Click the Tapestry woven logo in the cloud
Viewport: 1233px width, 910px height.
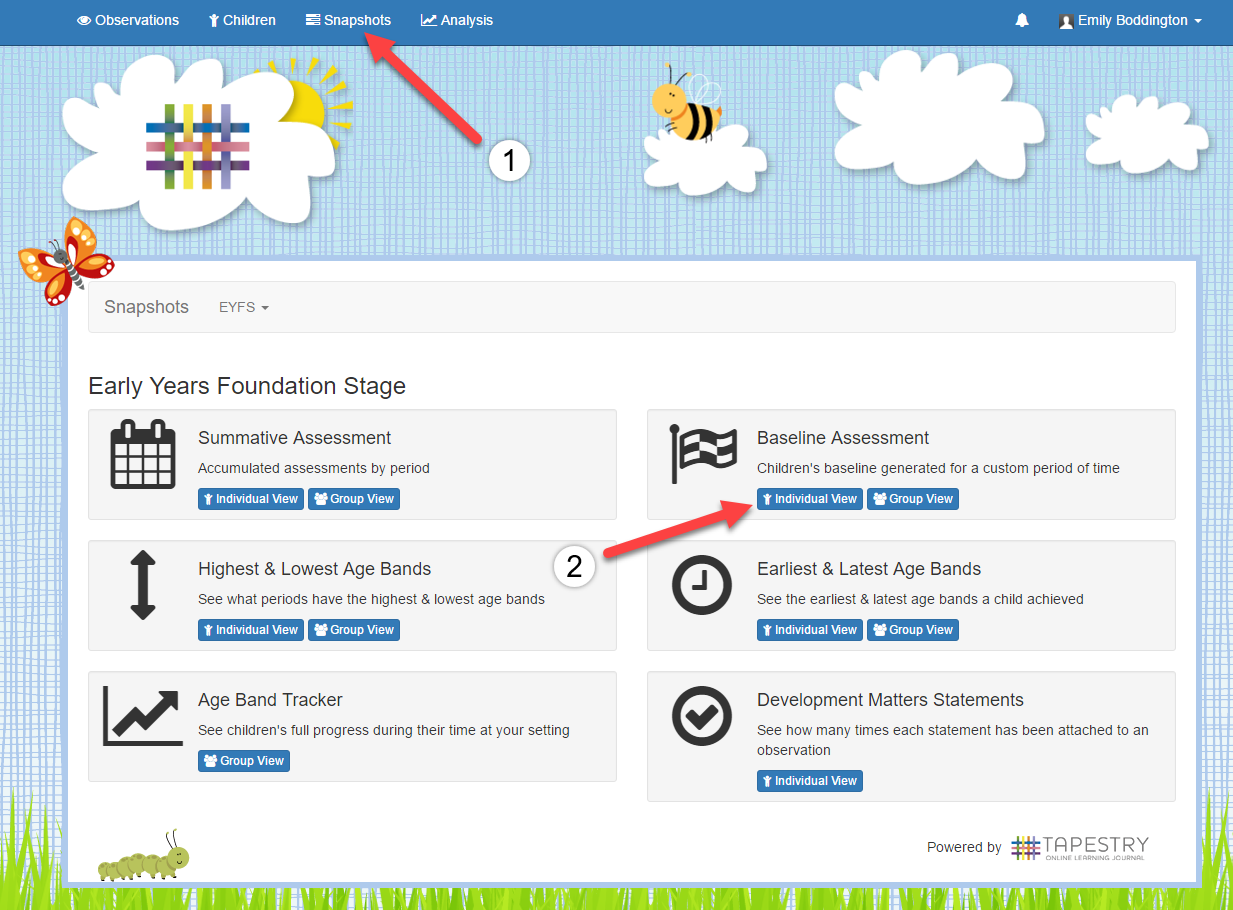pos(198,146)
